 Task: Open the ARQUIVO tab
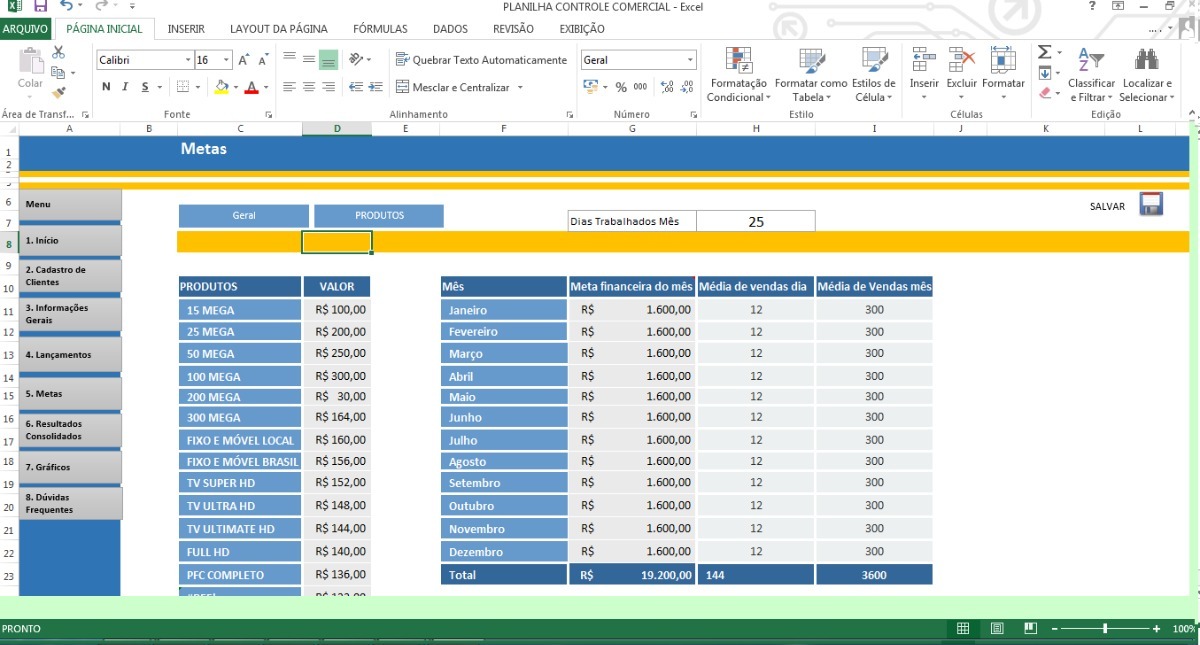click(x=26, y=29)
